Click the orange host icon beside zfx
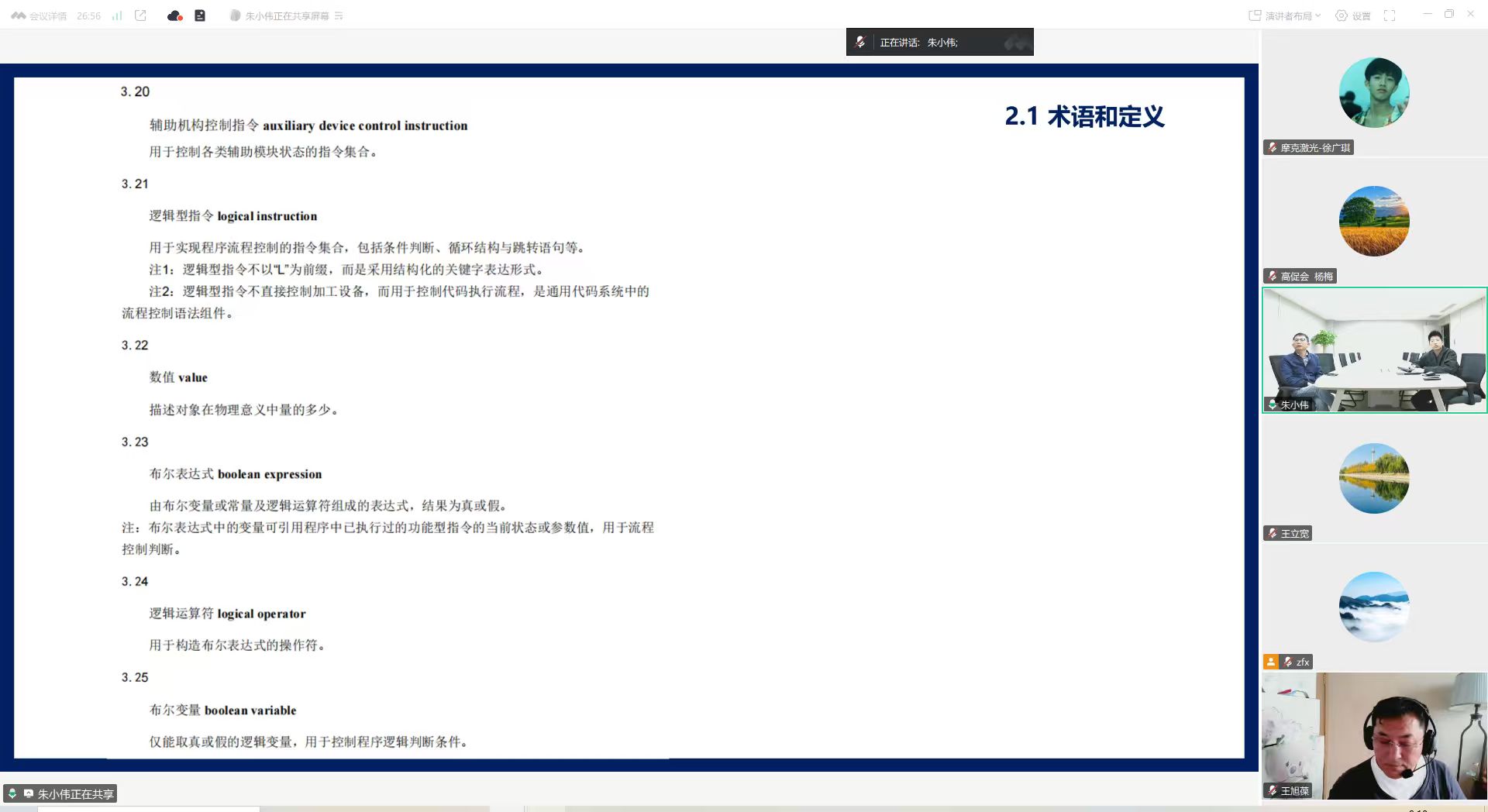This screenshot has width=1488, height=812. [x=1270, y=662]
